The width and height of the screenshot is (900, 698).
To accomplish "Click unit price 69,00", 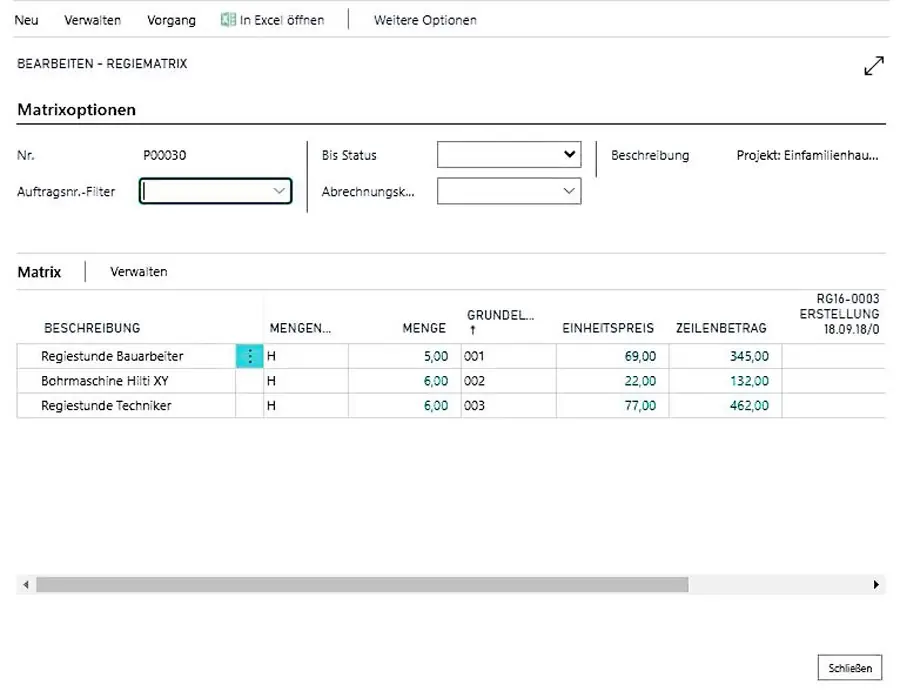I will click(x=640, y=356).
